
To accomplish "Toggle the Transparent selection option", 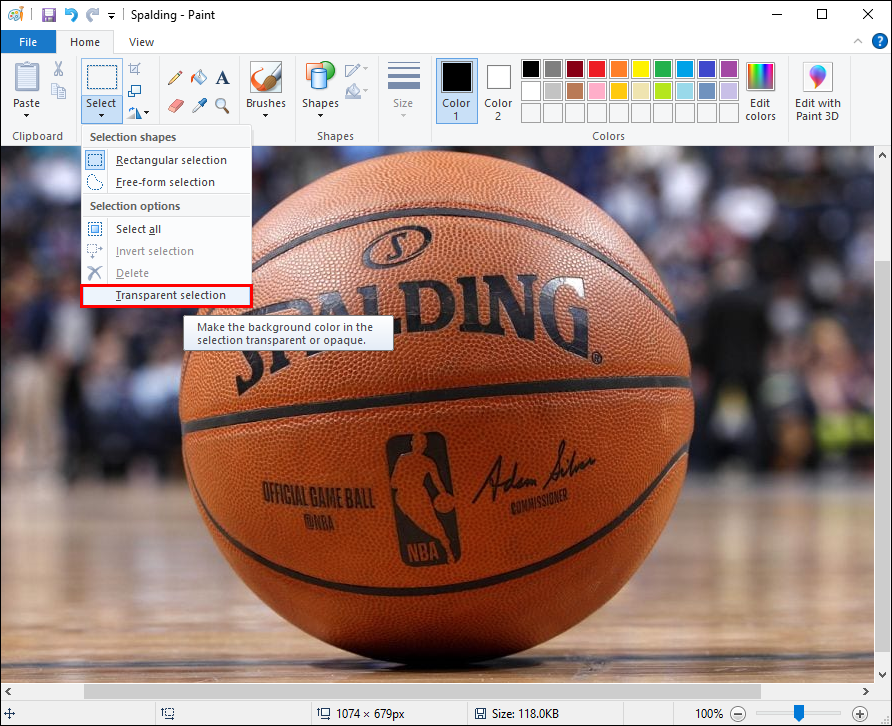I will pos(170,295).
